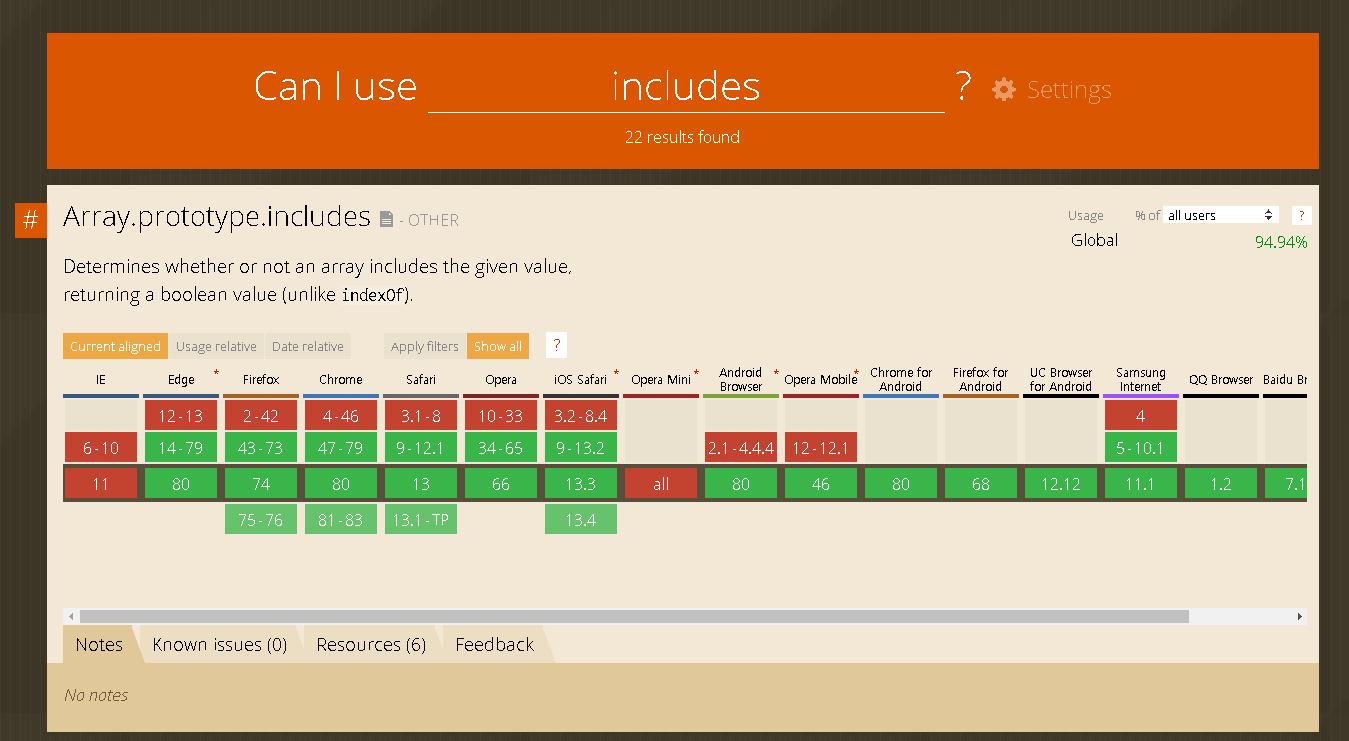Click the red asterisk beside Edge
Viewport: 1349px width, 741px height.
(x=216, y=373)
